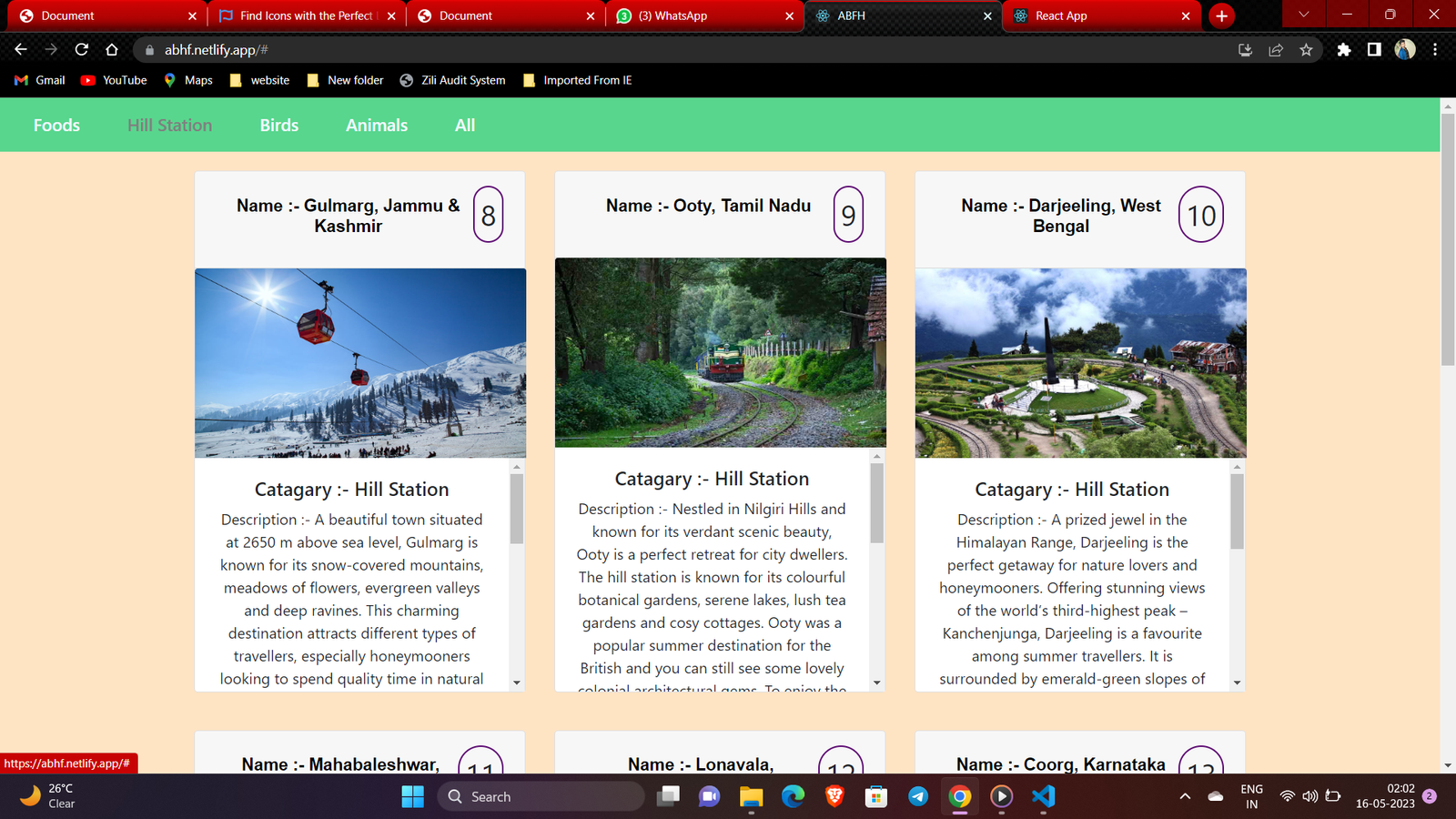Viewport: 1456px width, 819px height.
Task: Expand the tab search dropdown
Action: [x=1303, y=15]
